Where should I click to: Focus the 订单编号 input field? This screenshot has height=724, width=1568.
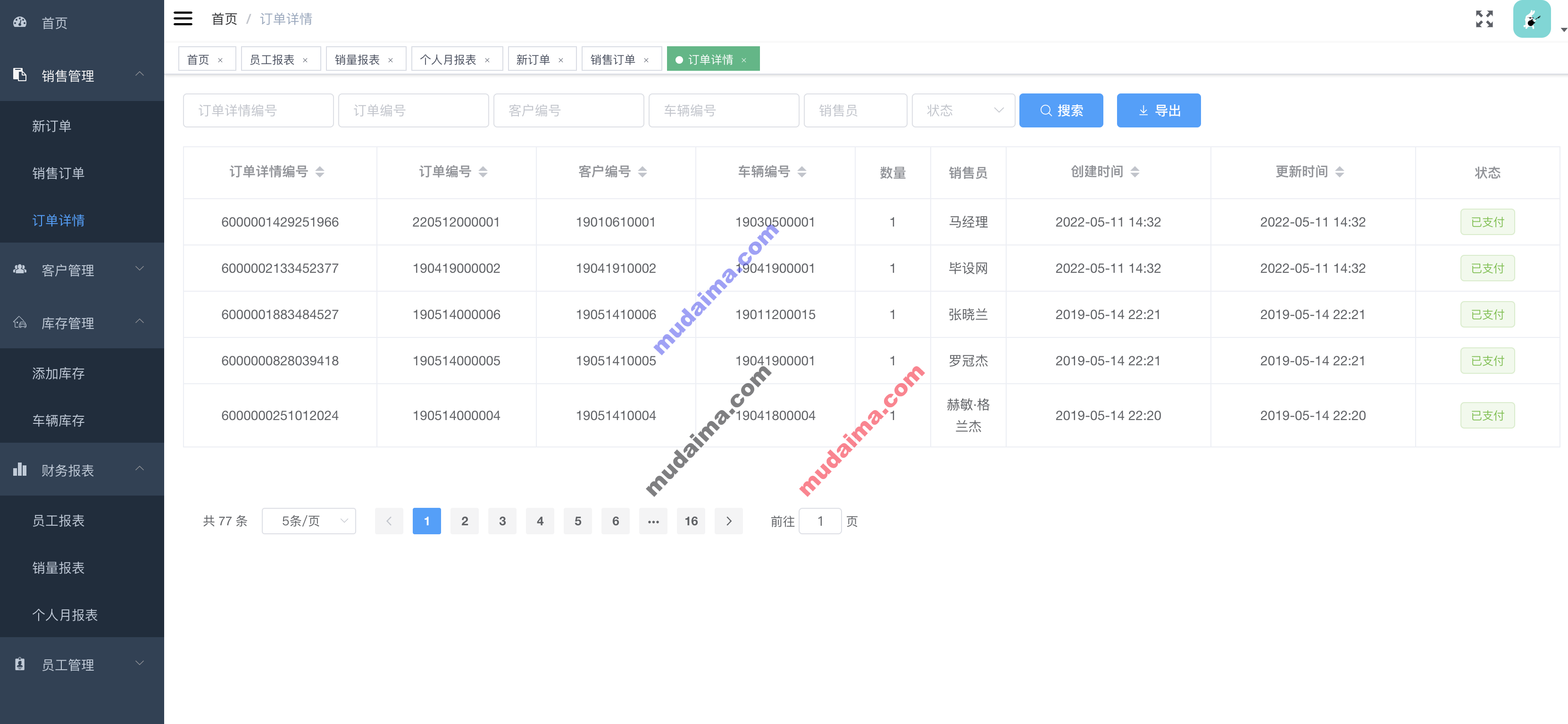[413, 110]
